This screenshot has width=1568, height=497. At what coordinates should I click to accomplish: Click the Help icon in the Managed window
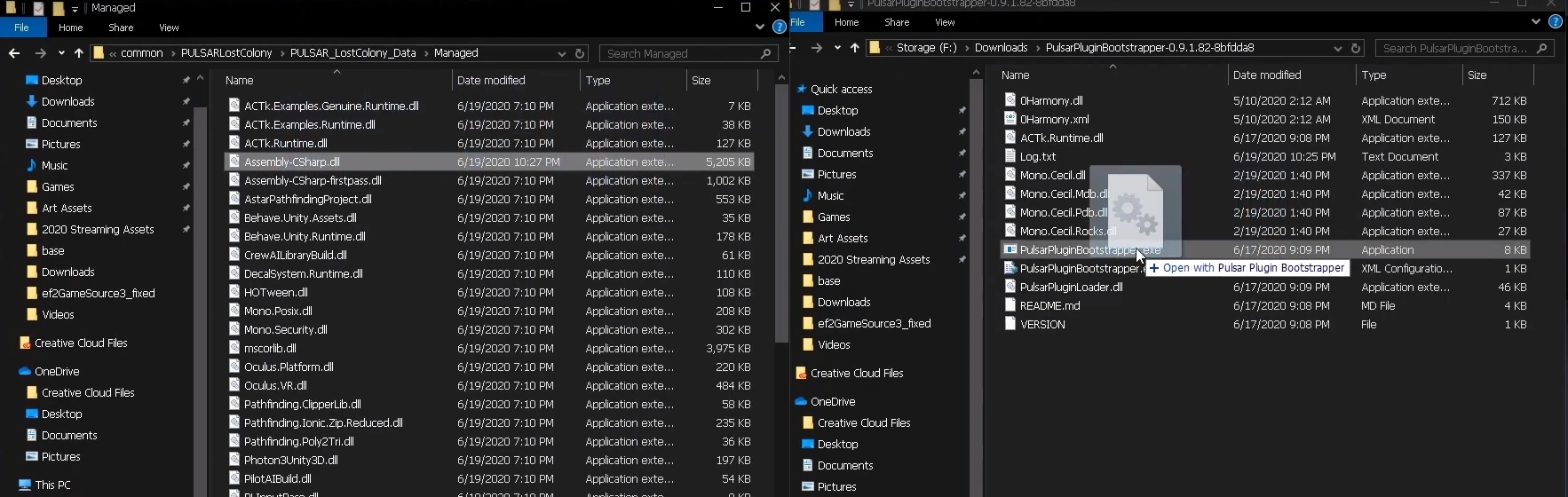779,28
